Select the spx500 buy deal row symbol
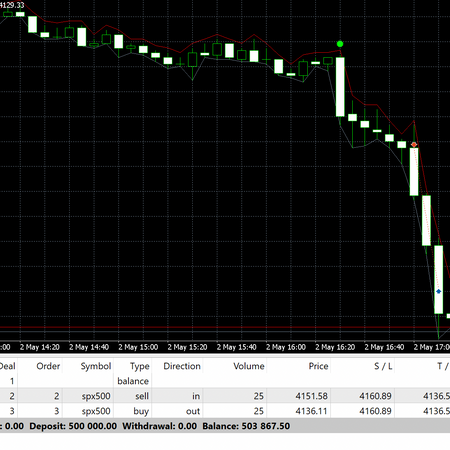Viewport: 450px width, 450px height. 96,411
